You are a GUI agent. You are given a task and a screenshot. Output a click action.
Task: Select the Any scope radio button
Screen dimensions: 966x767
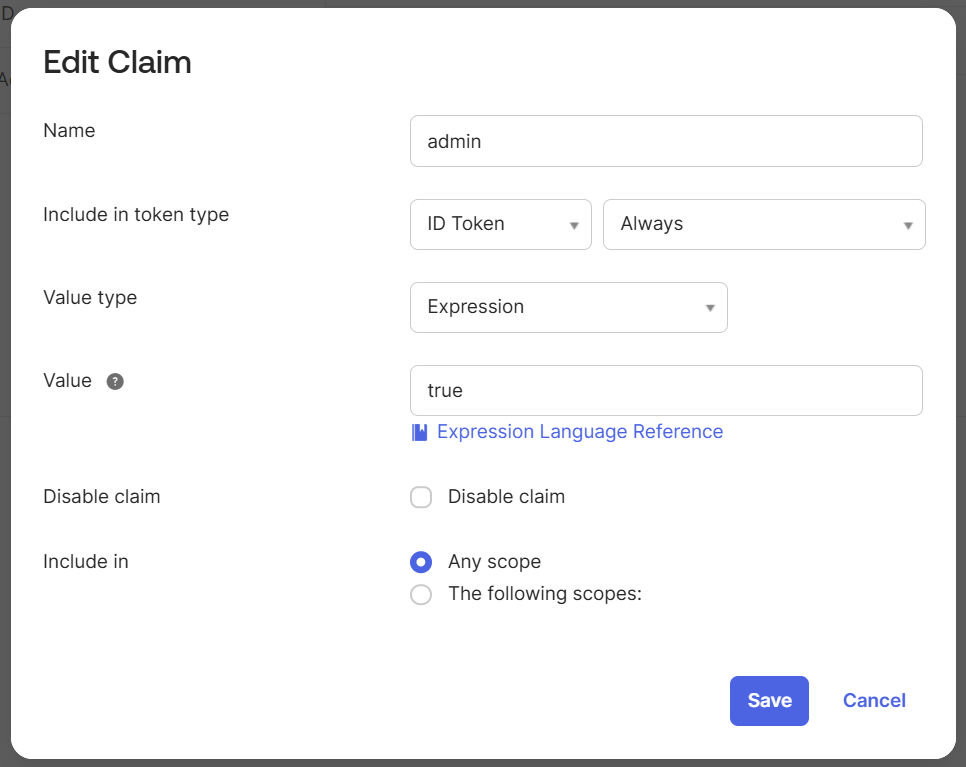421,562
